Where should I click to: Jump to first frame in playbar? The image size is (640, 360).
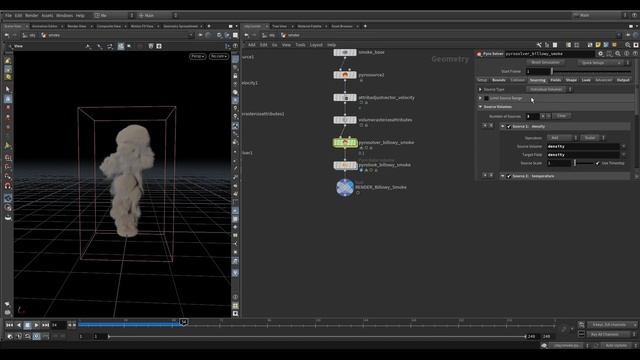pyautogui.click(x=9, y=325)
